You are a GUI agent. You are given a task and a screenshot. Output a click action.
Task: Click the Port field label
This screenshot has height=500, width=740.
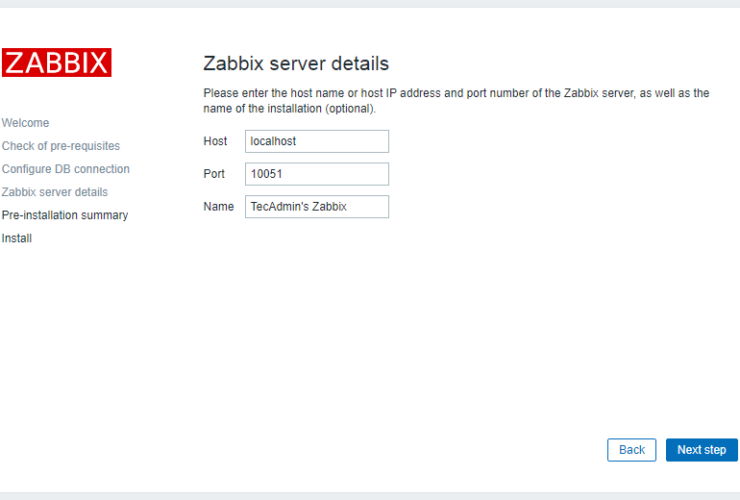214,174
